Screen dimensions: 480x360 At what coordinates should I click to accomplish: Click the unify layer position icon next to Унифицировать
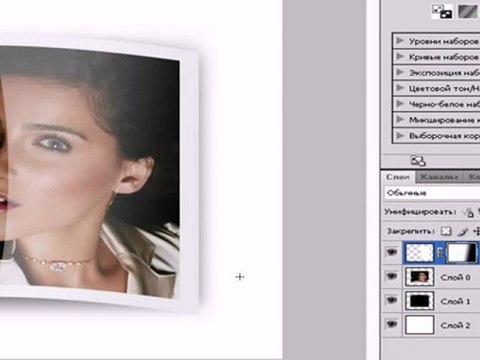coord(469,212)
